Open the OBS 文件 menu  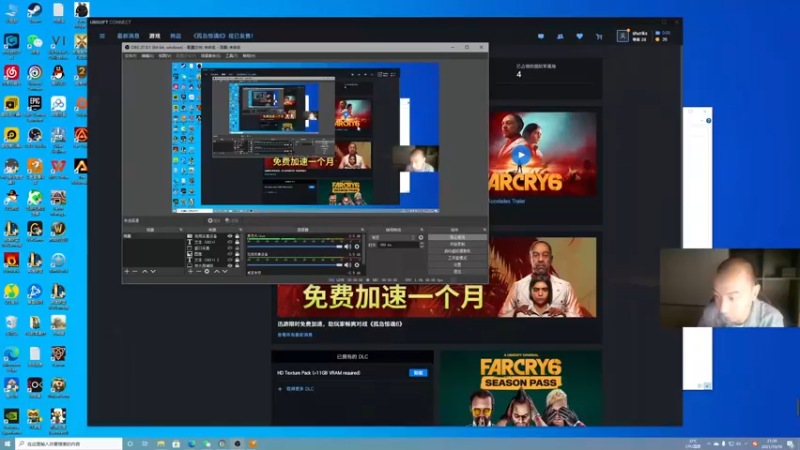(131, 56)
